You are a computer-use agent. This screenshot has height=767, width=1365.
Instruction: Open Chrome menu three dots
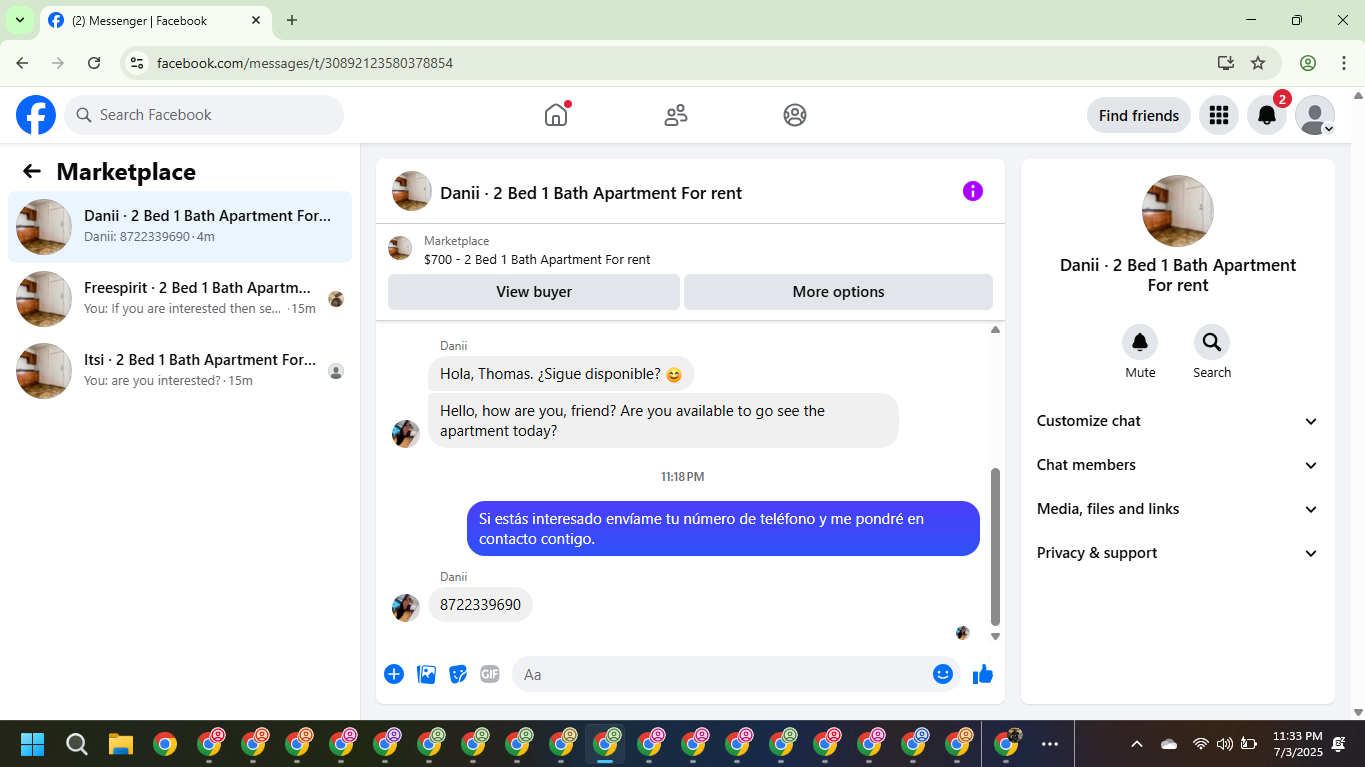tap(1343, 63)
